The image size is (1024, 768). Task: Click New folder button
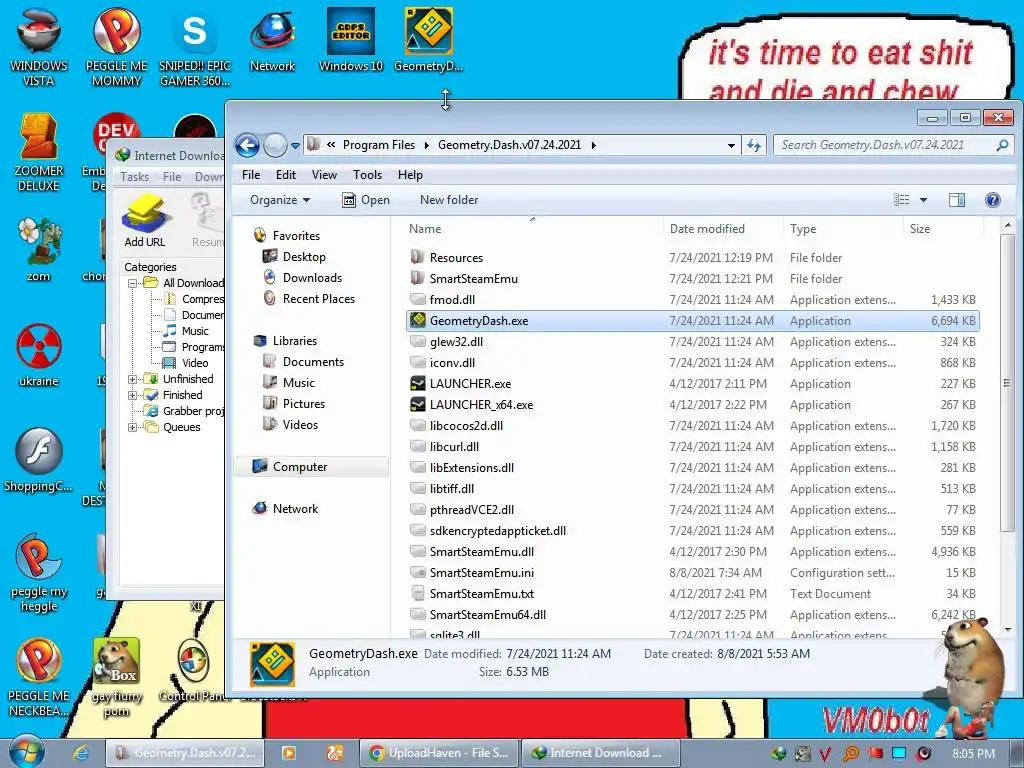click(449, 200)
